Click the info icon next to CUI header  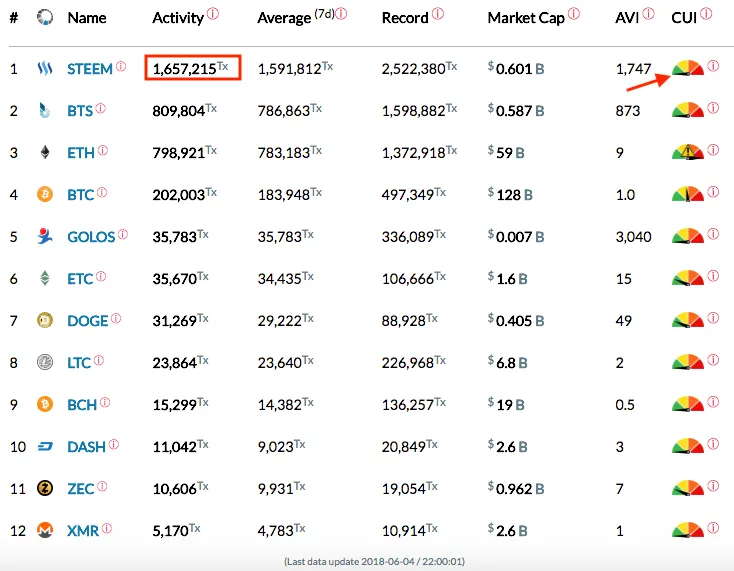coord(706,14)
